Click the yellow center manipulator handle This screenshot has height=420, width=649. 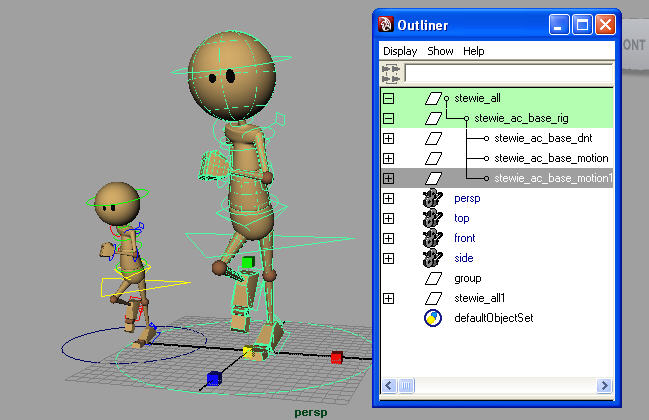click(x=248, y=352)
